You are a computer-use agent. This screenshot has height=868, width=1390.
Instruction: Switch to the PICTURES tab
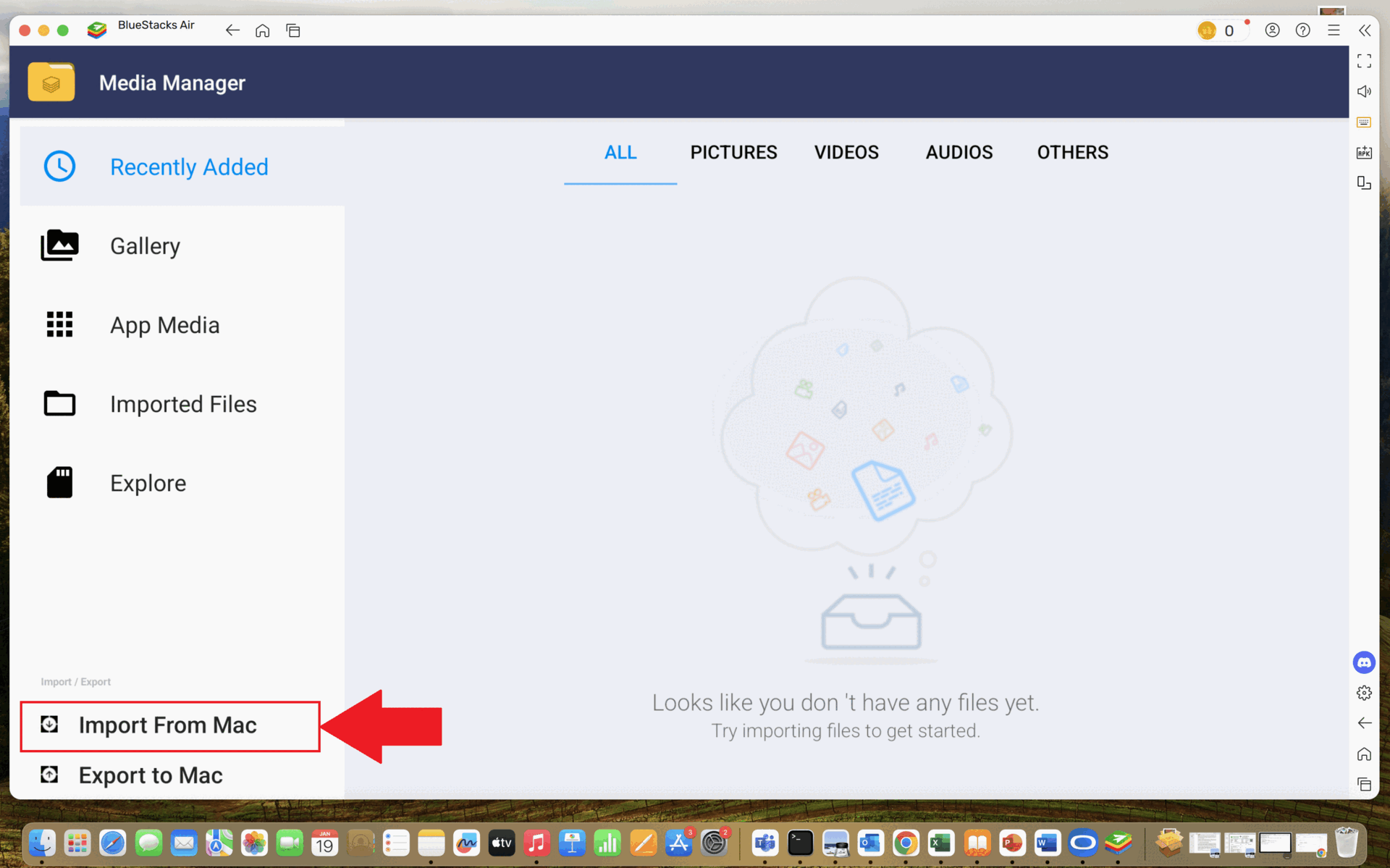point(733,152)
